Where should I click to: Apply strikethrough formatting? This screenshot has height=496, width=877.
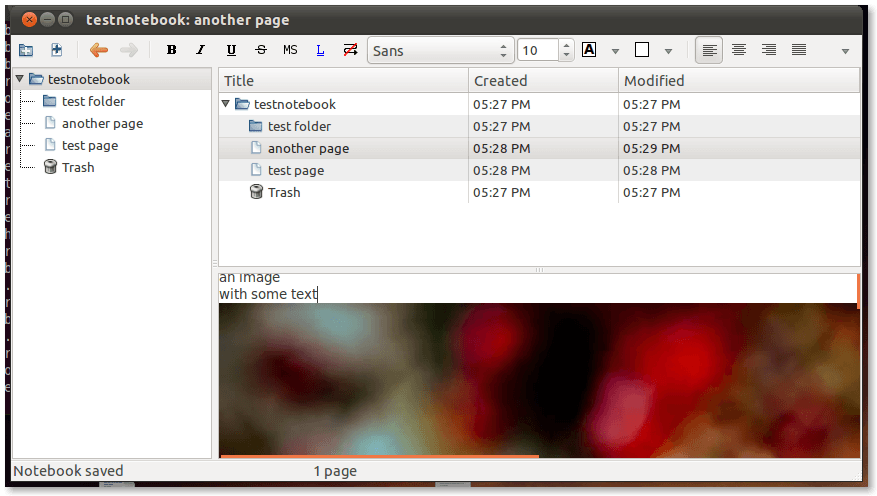click(261, 50)
